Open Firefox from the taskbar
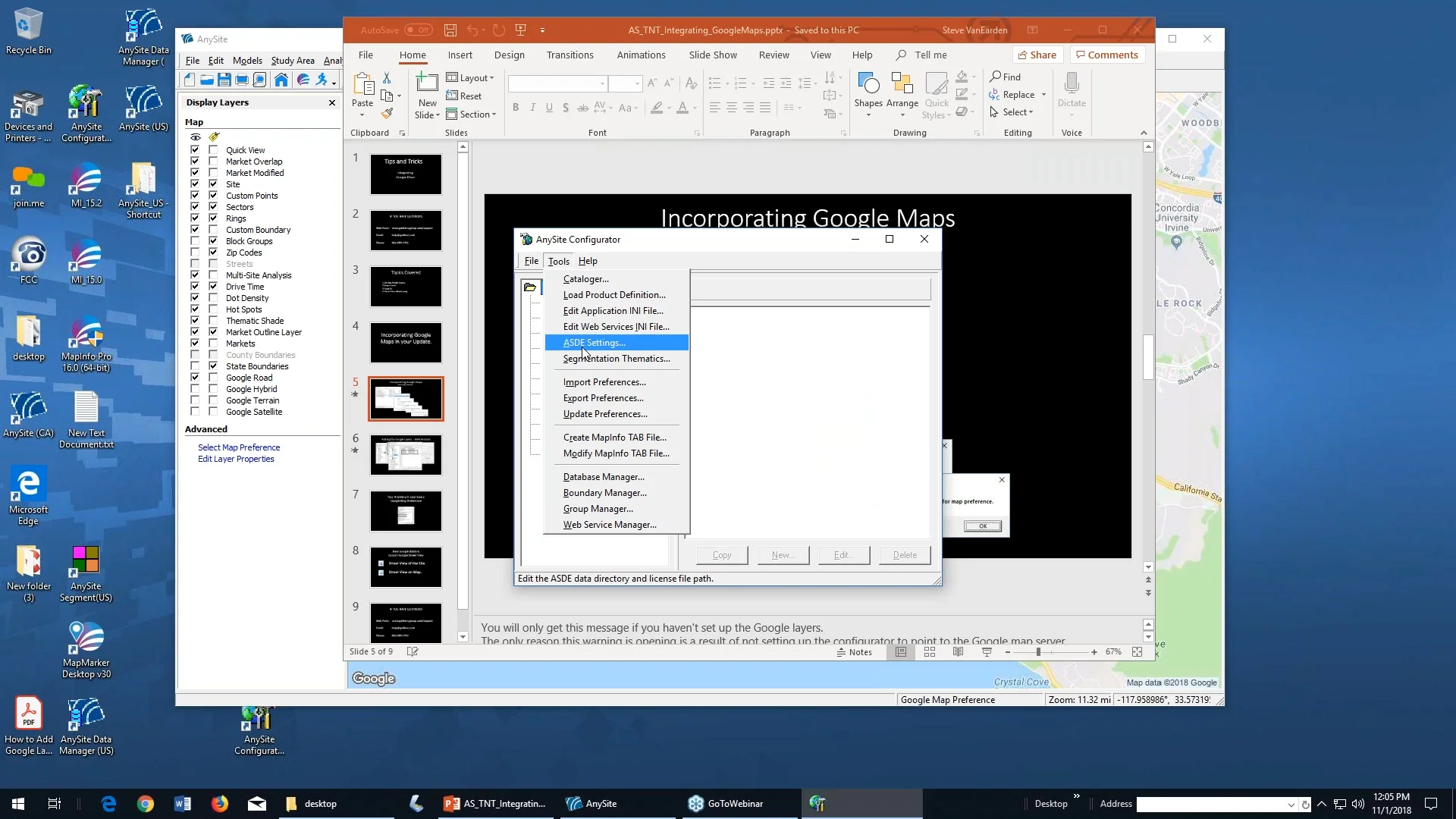The height and width of the screenshot is (819, 1456). click(x=220, y=804)
